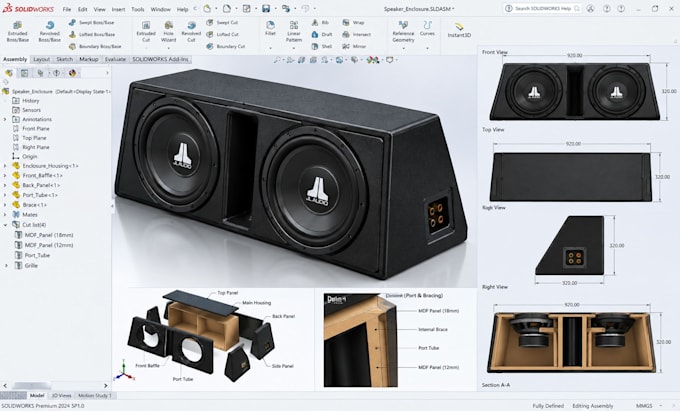Select the Origin in feature tree
Image resolution: width=680 pixels, height=411 pixels.
[x=29, y=157]
